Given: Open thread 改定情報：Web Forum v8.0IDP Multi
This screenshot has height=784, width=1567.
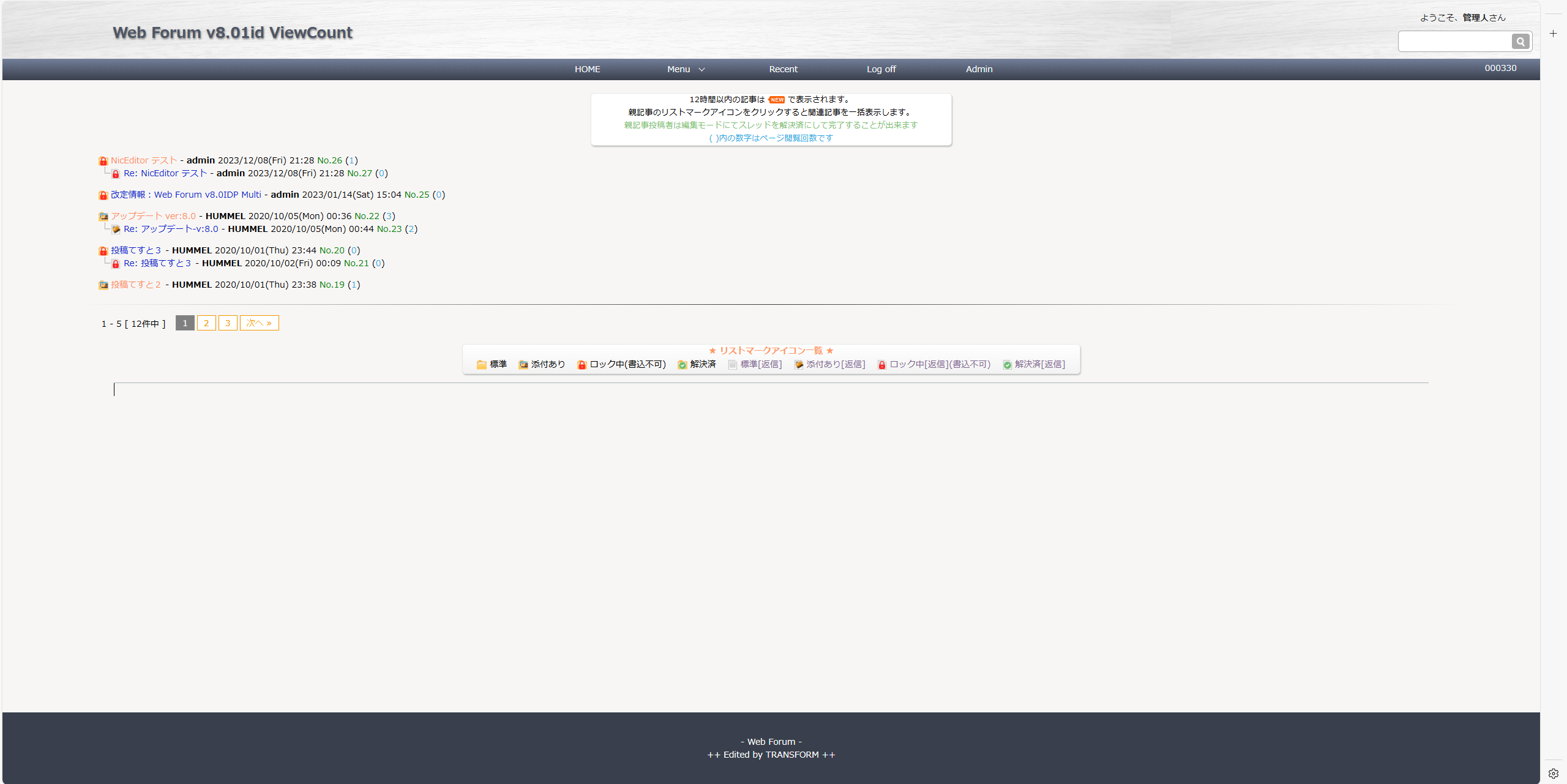Looking at the screenshot, I should [x=185, y=195].
